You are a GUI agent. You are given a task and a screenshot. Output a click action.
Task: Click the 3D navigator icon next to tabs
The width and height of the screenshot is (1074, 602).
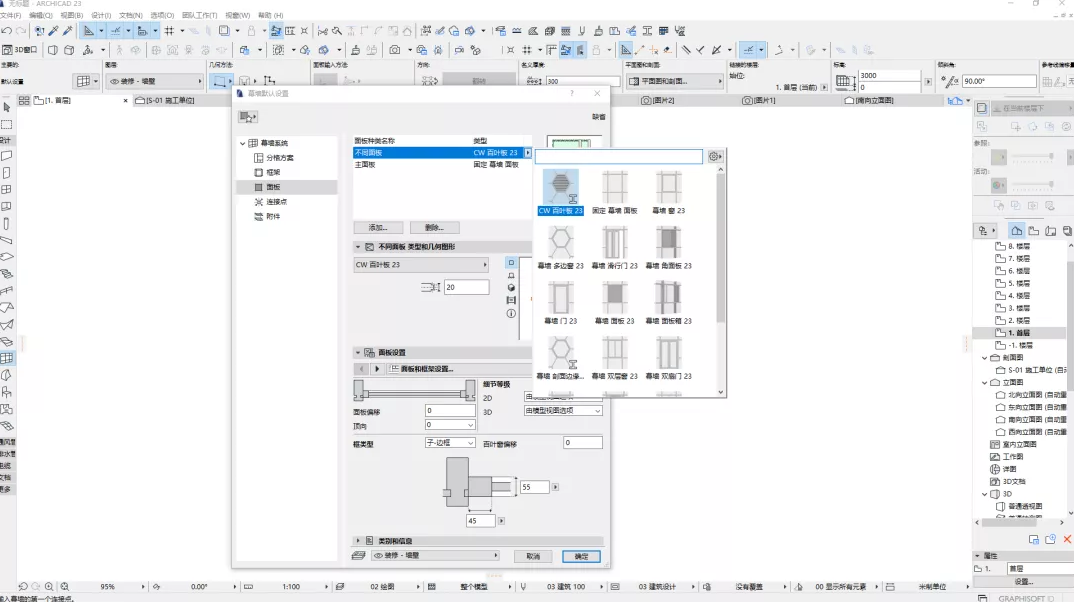955,101
